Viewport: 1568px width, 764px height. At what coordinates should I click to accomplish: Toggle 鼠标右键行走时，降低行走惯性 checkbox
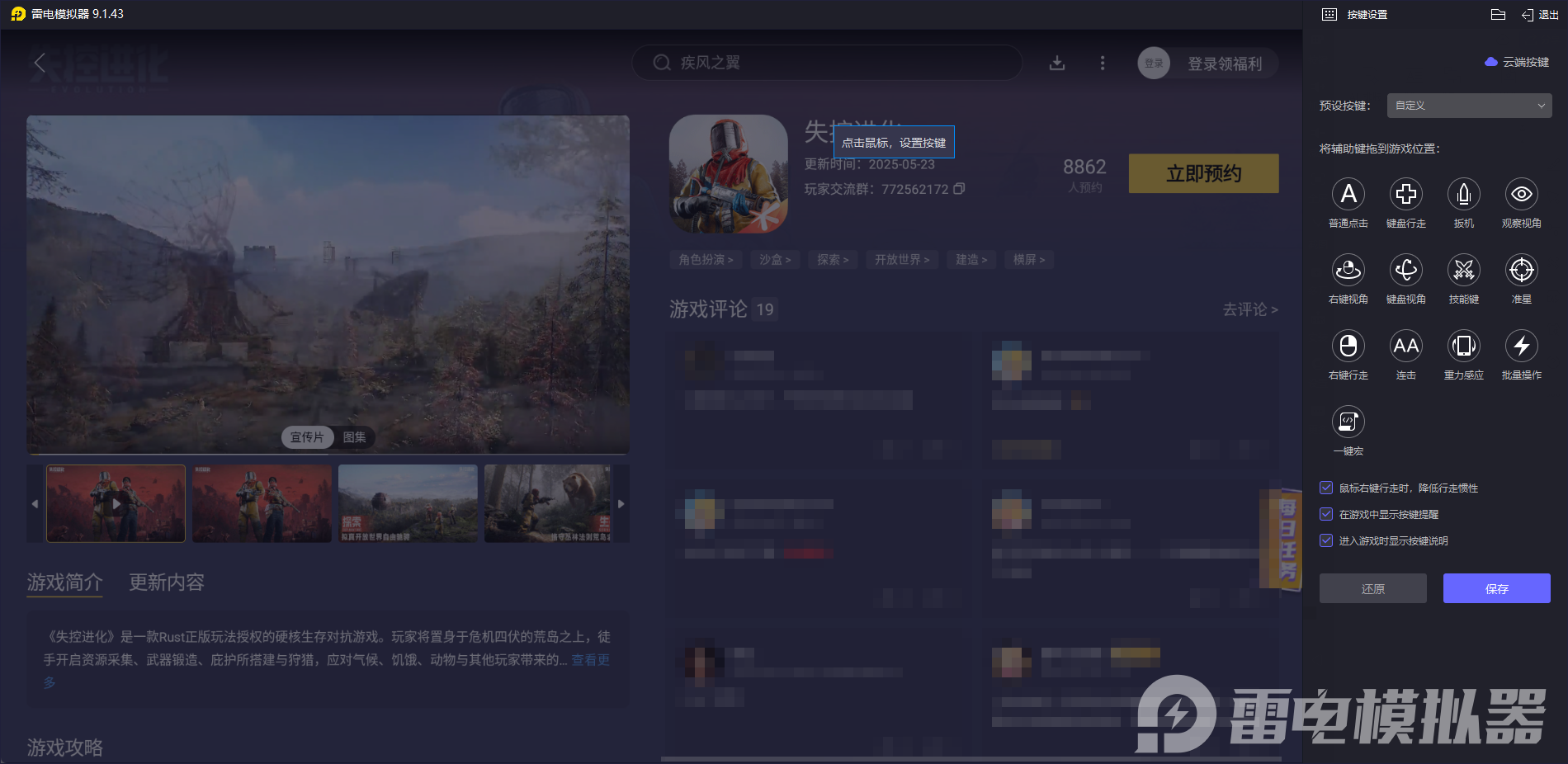tap(1326, 488)
